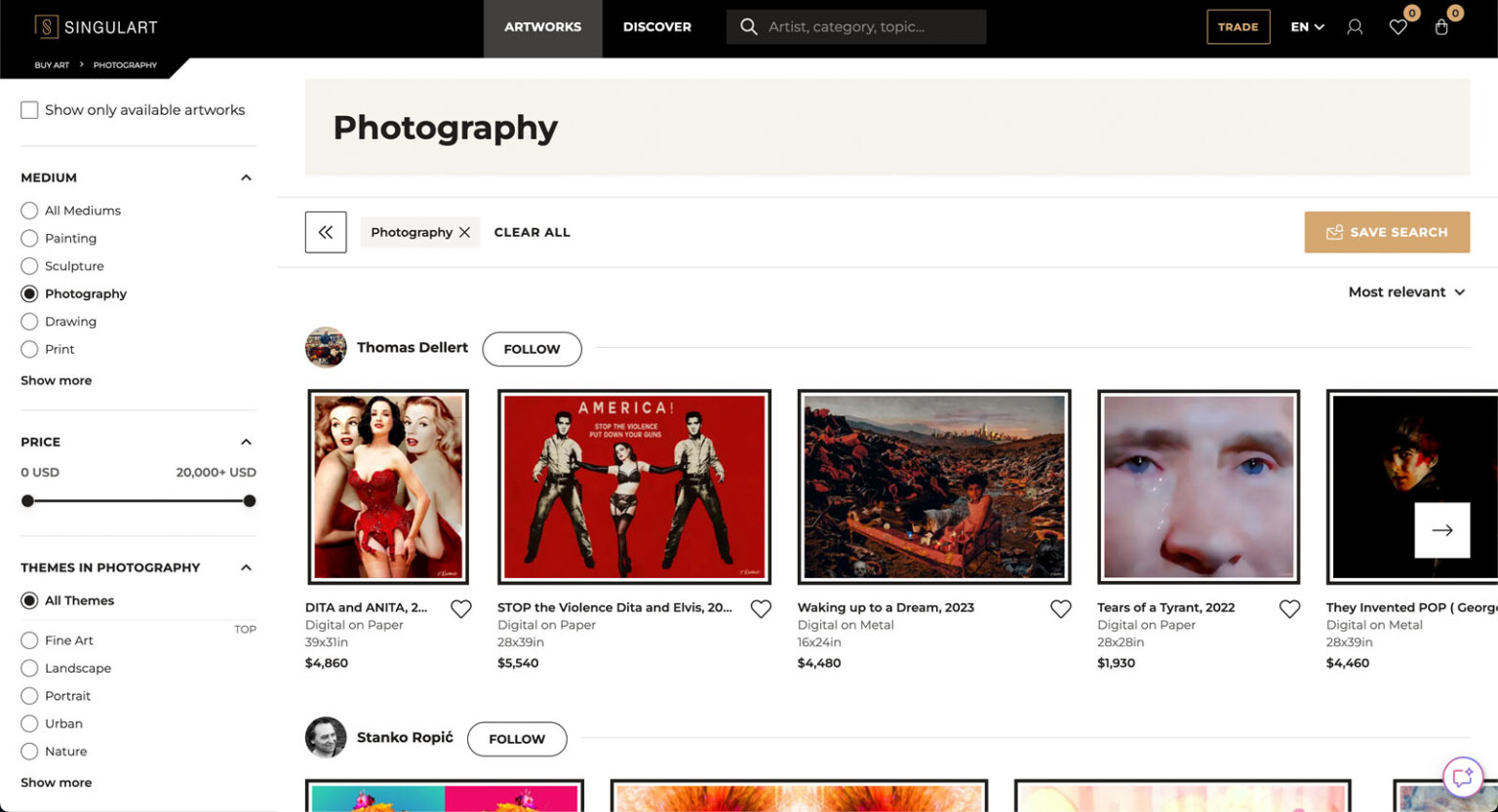Follow the artist Thomas Dellert
1498x812 pixels.
click(532, 348)
